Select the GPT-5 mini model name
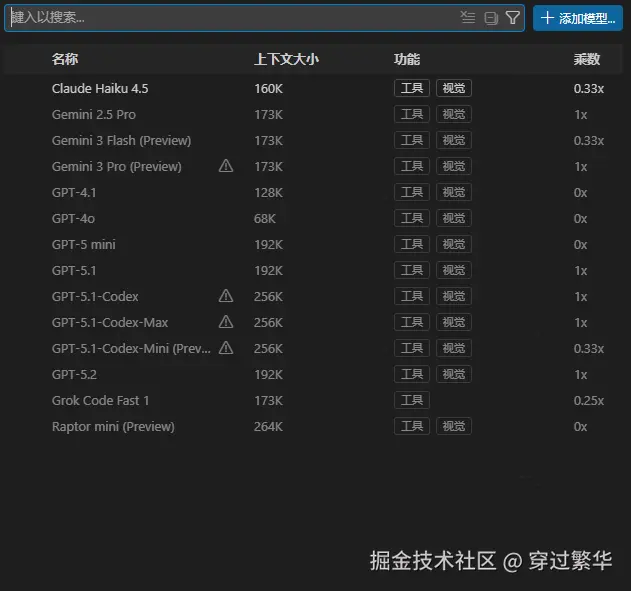This screenshot has height=591, width=631. (83, 245)
